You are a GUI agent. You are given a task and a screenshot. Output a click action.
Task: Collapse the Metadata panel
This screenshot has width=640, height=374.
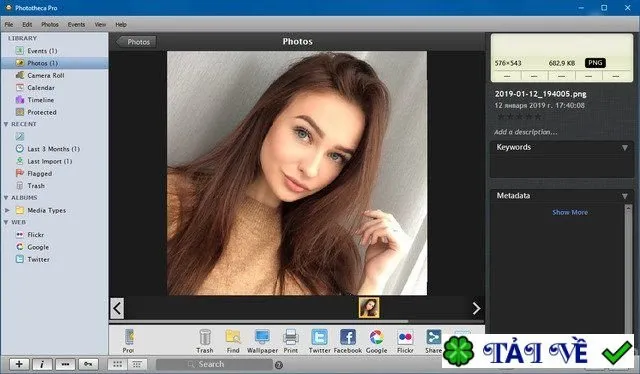coord(624,196)
